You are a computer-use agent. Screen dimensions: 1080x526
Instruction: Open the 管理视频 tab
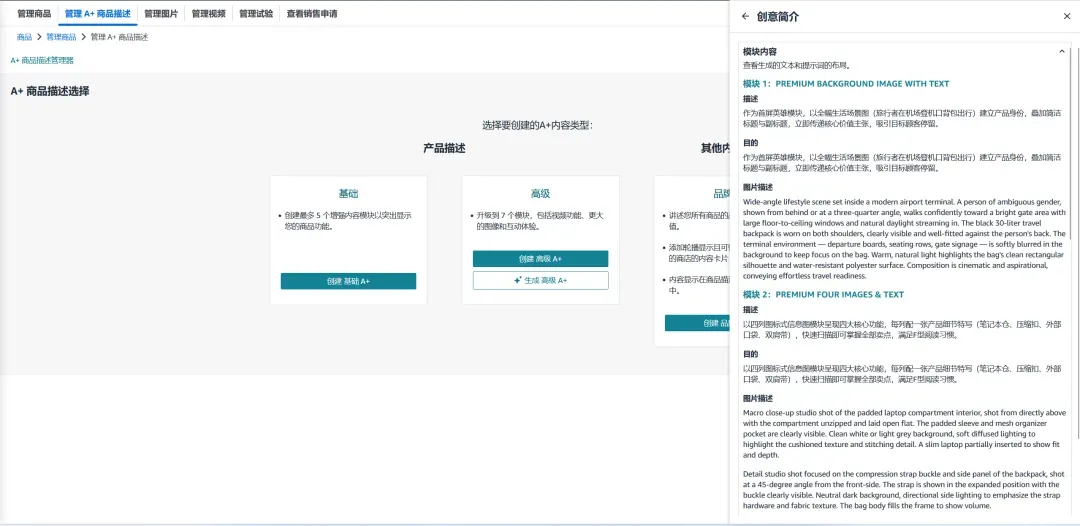coord(208,13)
